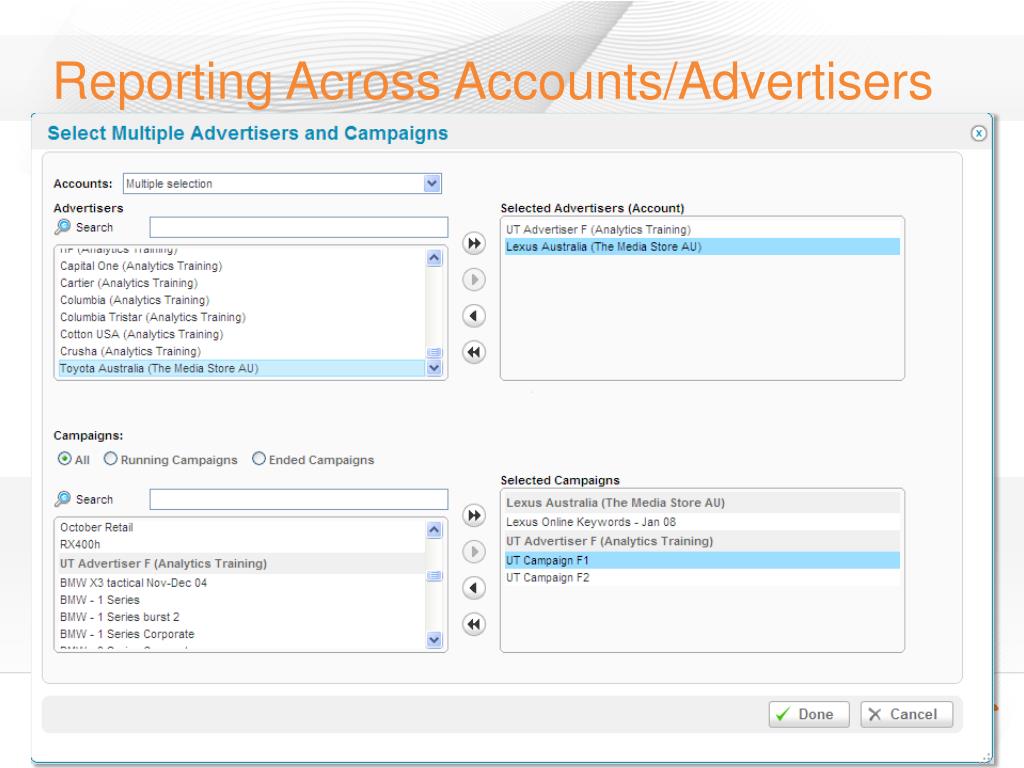Click the campaigns list scrollbar thumb
This screenshot has height=768, width=1024.
coord(434,576)
